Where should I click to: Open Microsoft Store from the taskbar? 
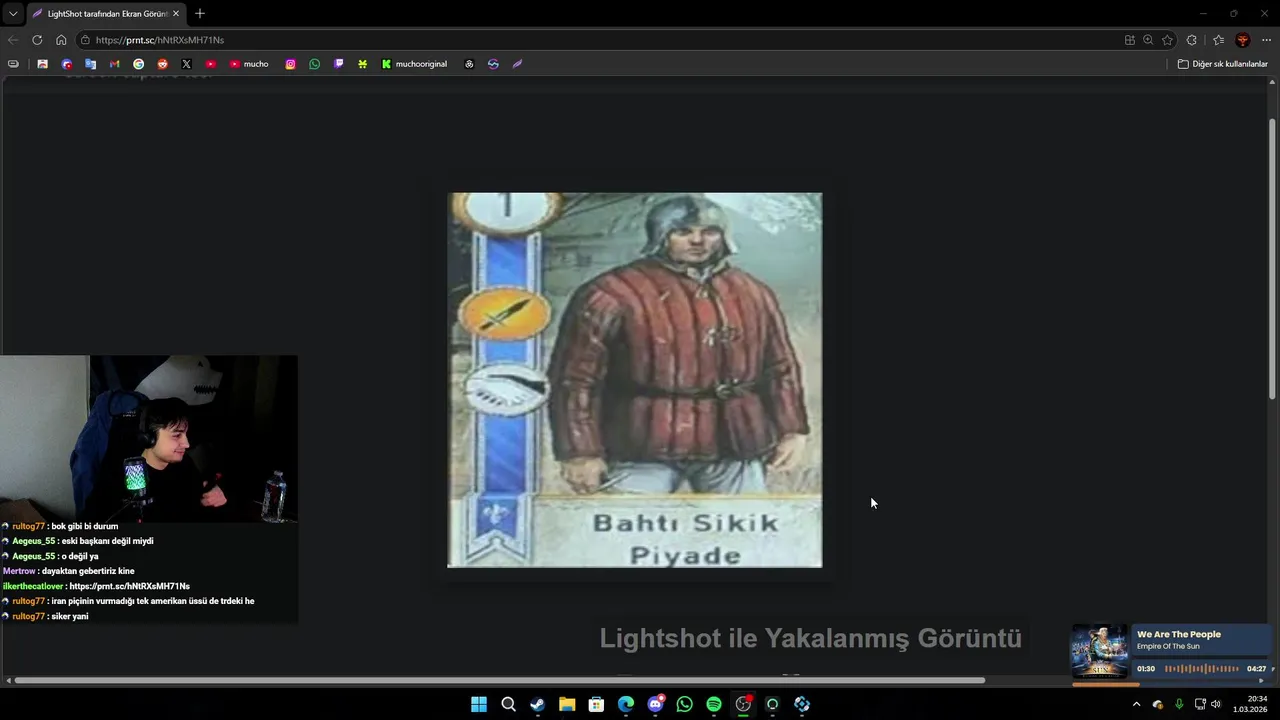pyautogui.click(x=596, y=704)
